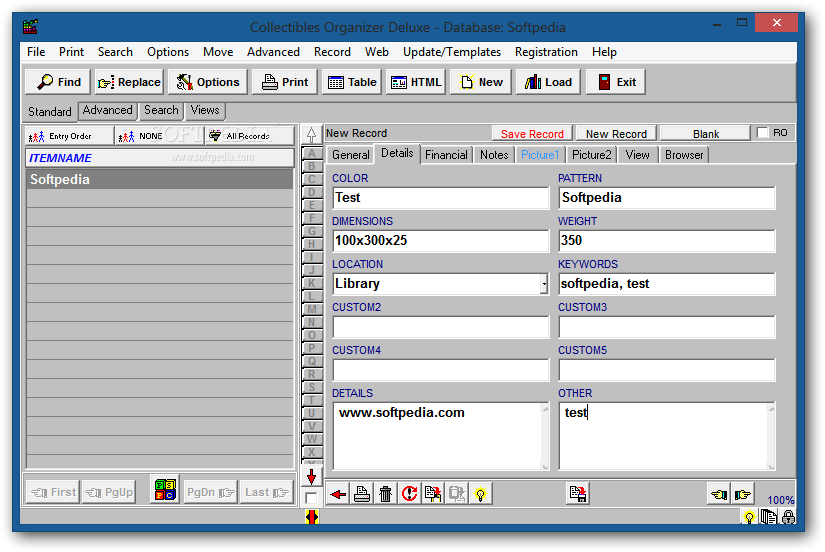Toggle the small checkbox under the red down arrow
This screenshot has width=825, height=552.
311,498
